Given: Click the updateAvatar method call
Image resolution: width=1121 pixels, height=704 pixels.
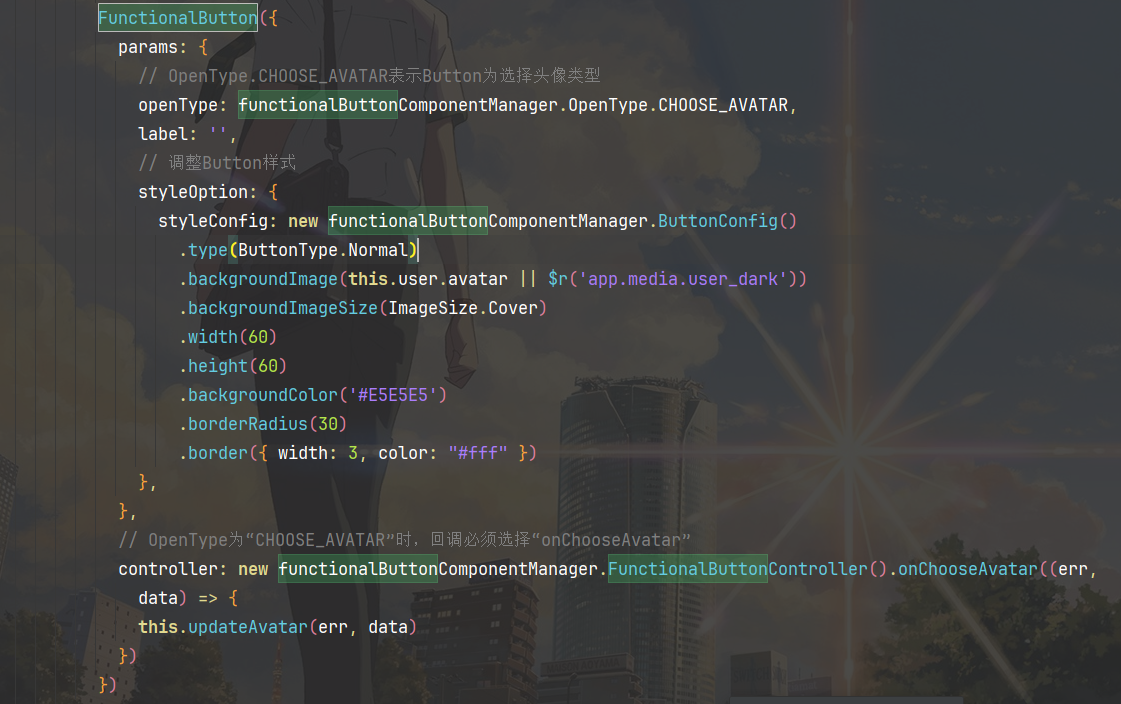Looking at the screenshot, I should (x=247, y=627).
